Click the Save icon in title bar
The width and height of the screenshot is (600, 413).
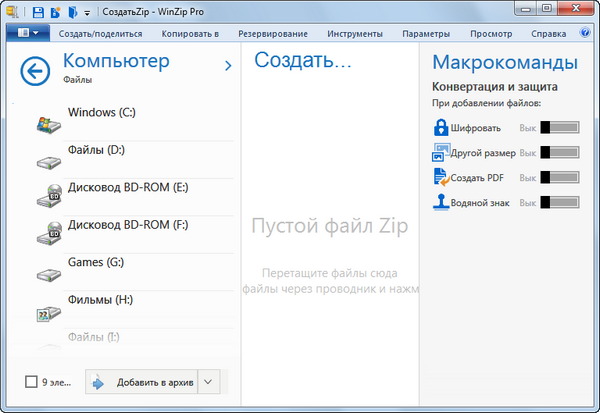coord(38,12)
